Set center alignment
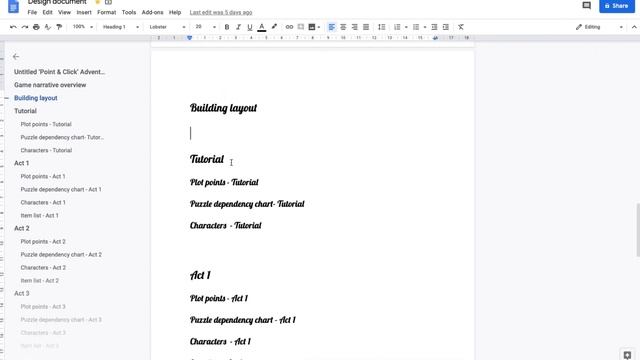 (x=343, y=27)
